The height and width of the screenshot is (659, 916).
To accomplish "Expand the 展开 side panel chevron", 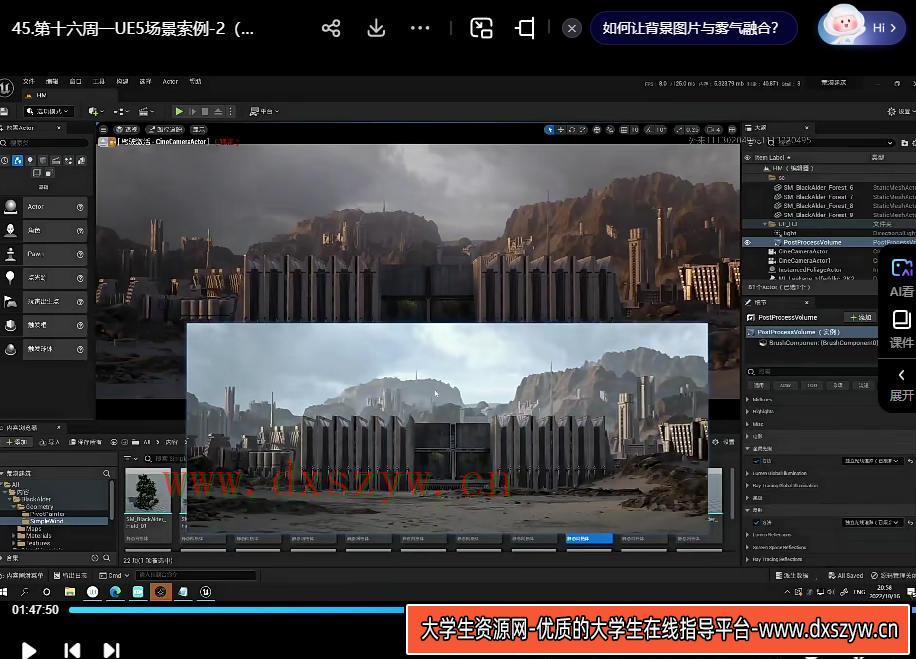I will pos(901,386).
